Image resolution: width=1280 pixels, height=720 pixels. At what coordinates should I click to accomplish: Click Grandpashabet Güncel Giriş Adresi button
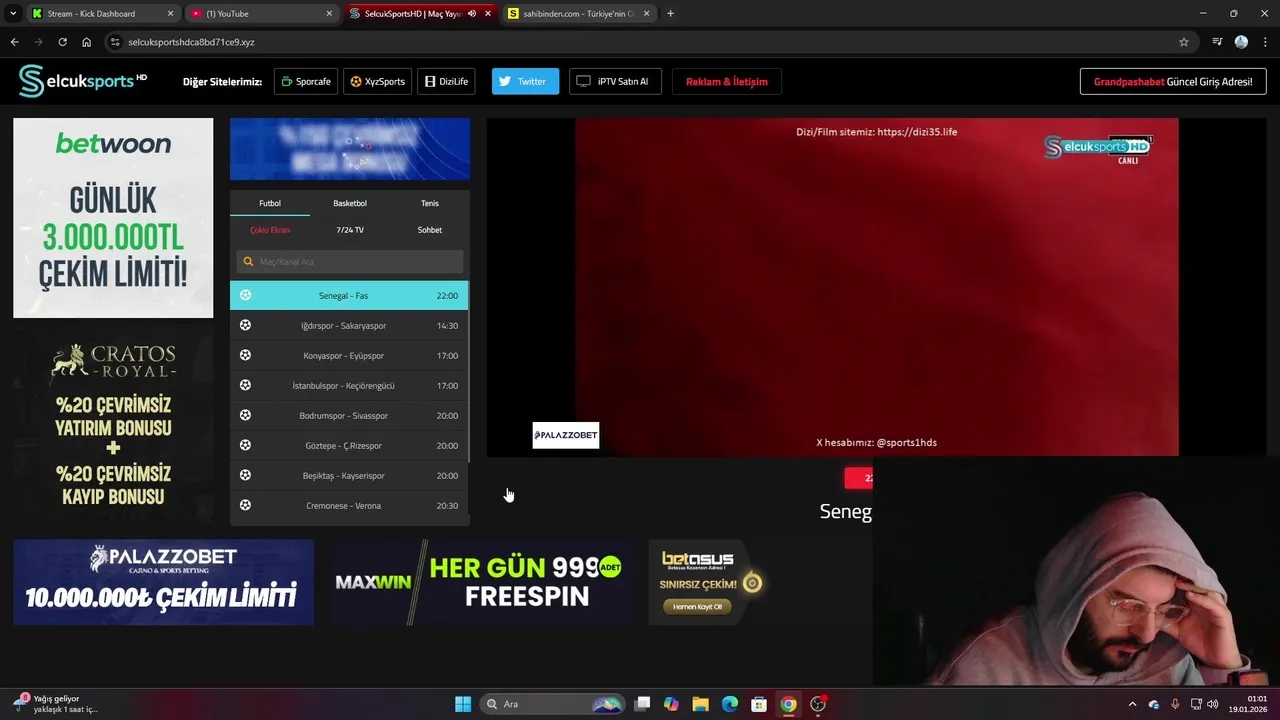click(1172, 82)
